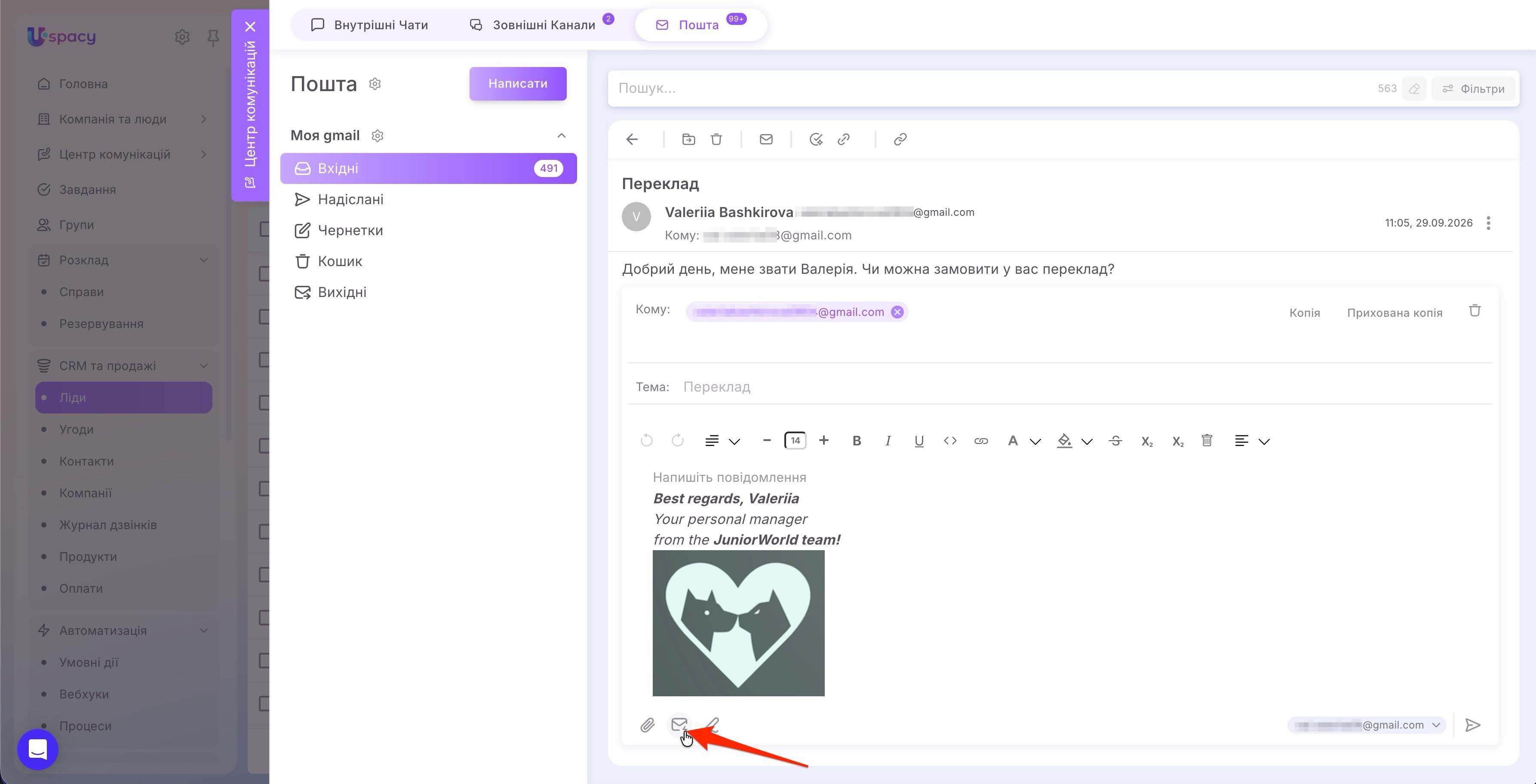
Task: Choose sender gmail address dropdown
Action: [x=1367, y=725]
